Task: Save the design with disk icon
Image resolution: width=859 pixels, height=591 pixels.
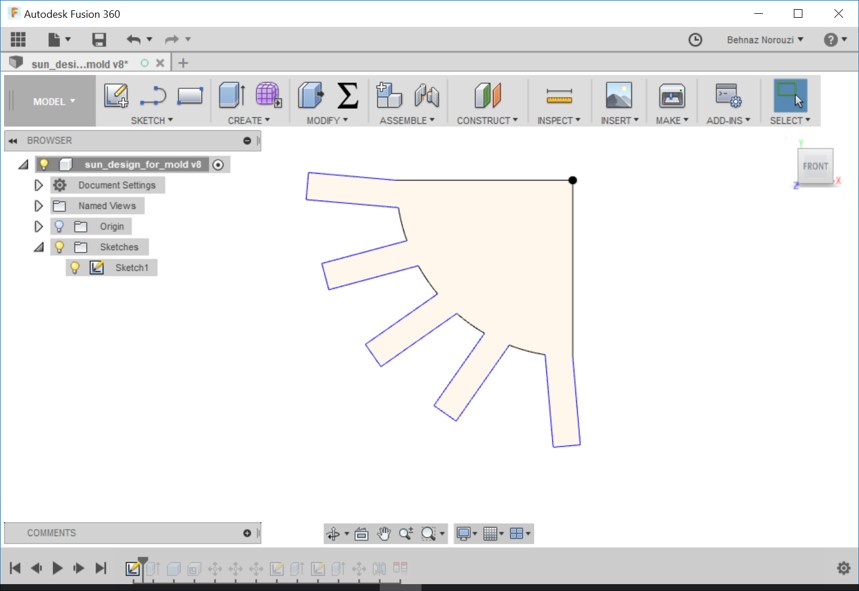Action: point(99,39)
